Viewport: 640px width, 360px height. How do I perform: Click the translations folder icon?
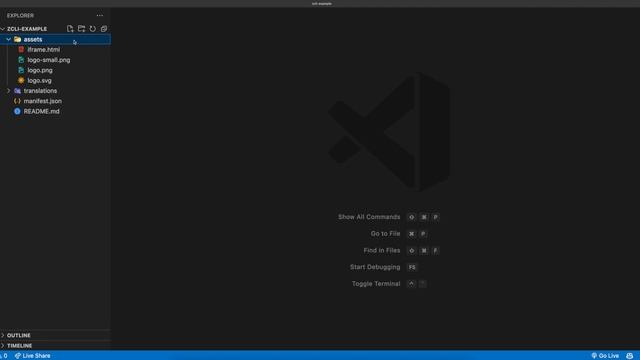(17, 91)
